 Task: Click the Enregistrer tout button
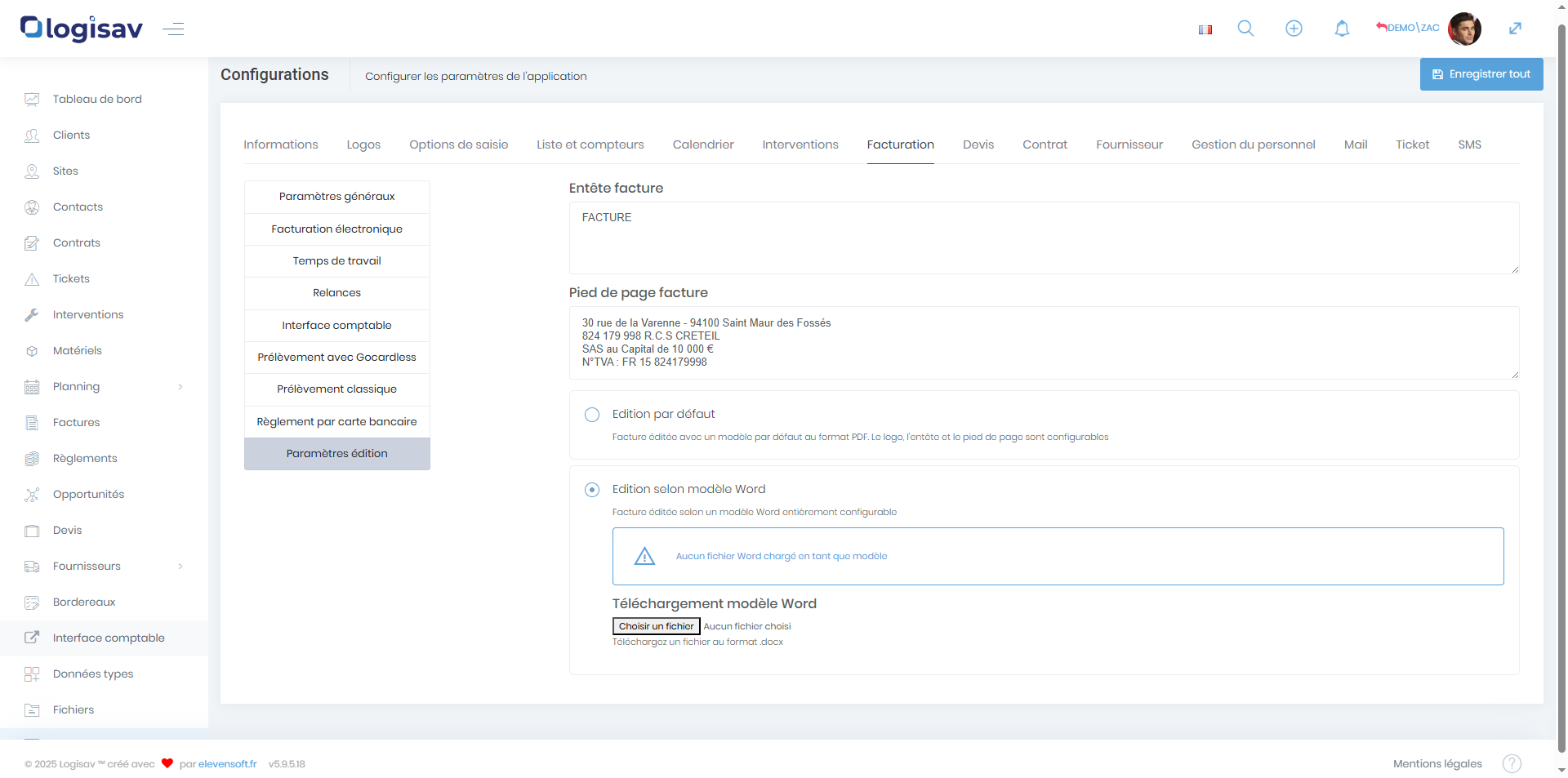(1481, 74)
